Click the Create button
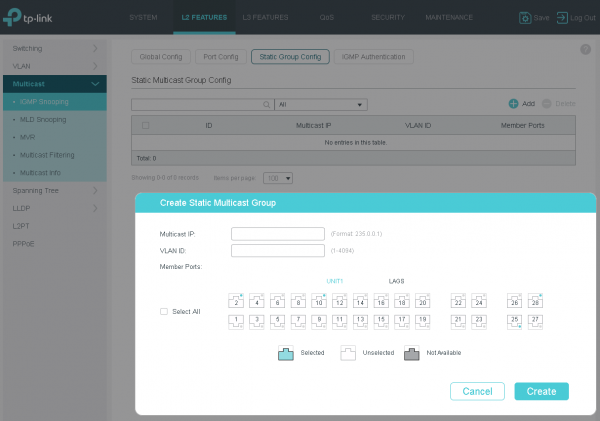Viewport: 600px width, 421px height. click(x=541, y=391)
